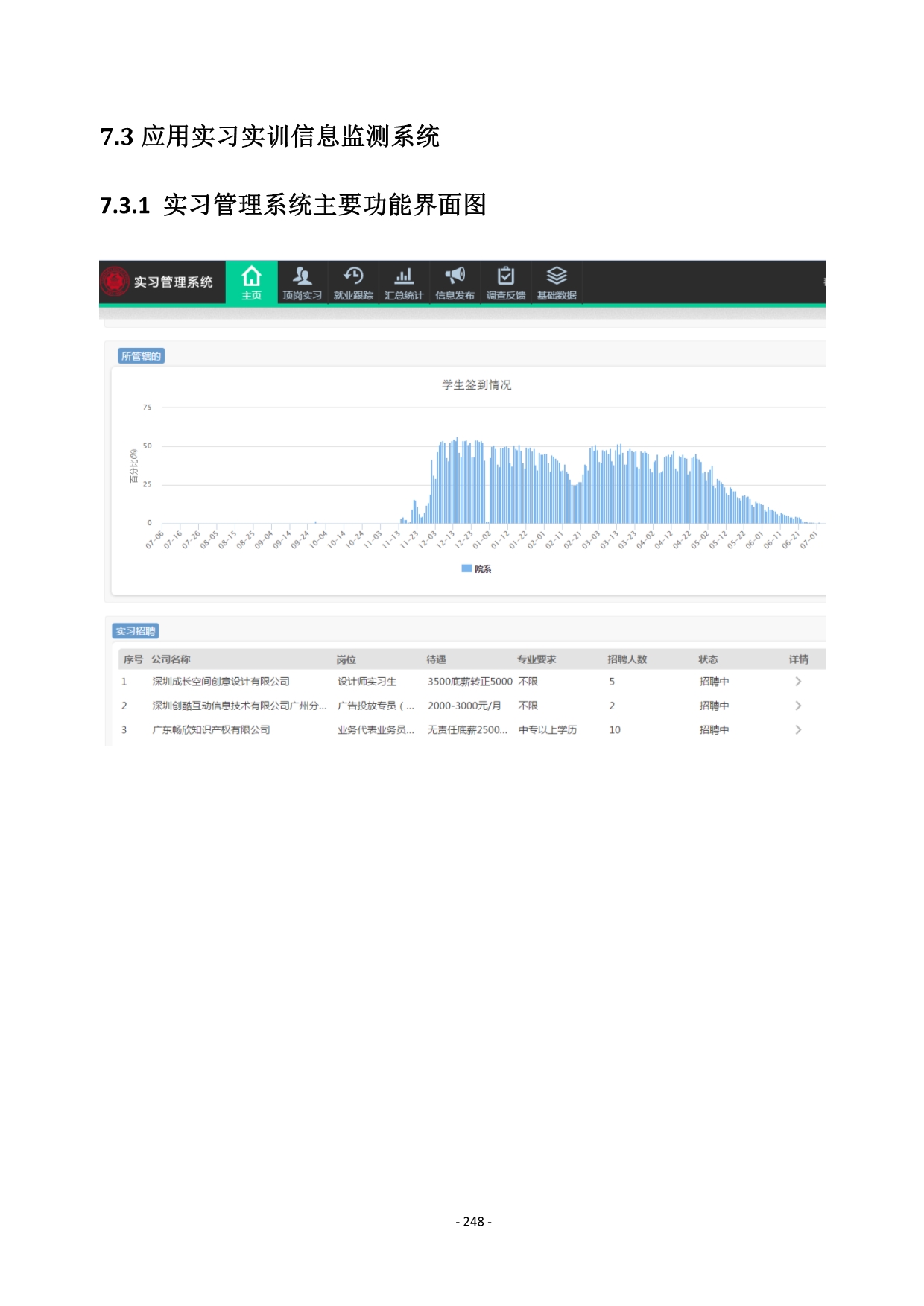Select the 实习招聘 tab label
Screen dimensions: 924x1306
click(136, 632)
